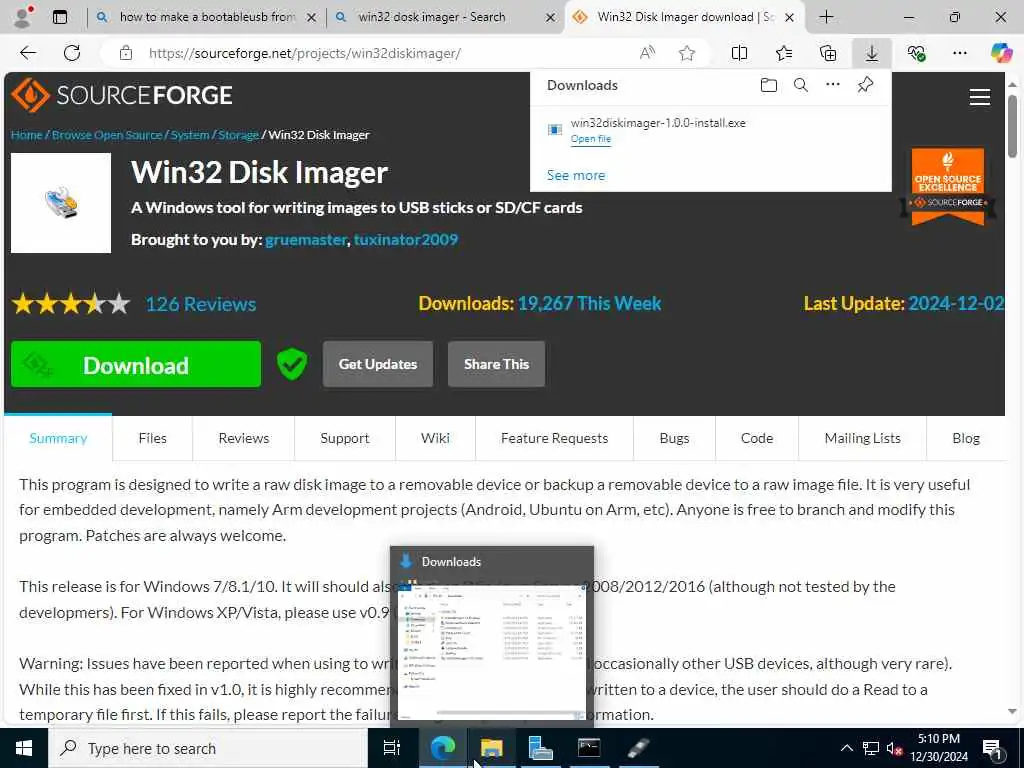Open tuxinator2009 profile link
The height and width of the screenshot is (768, 1024).
click(x=406, y=240)
